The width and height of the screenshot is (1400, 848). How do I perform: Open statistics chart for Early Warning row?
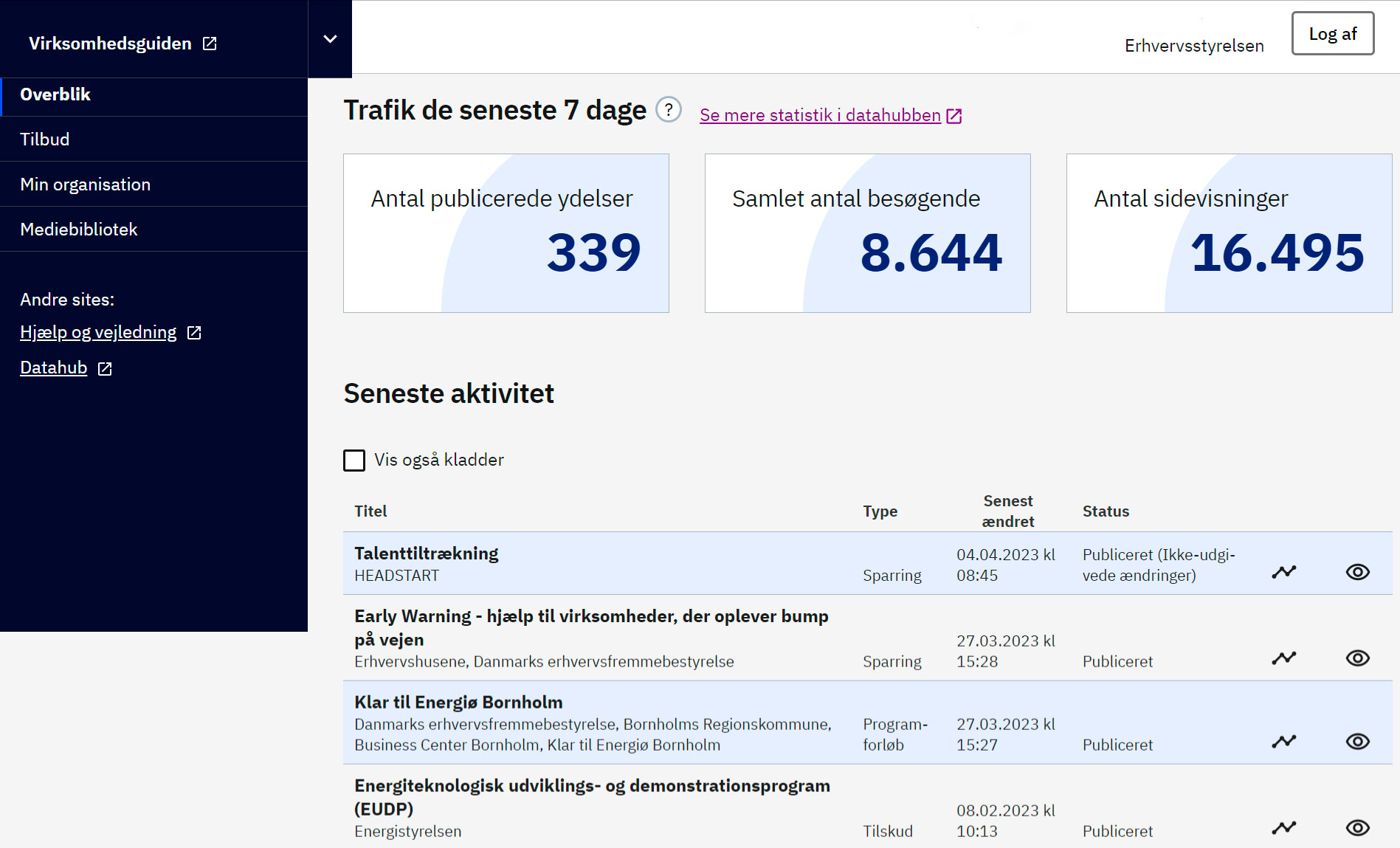(1283, 658)
